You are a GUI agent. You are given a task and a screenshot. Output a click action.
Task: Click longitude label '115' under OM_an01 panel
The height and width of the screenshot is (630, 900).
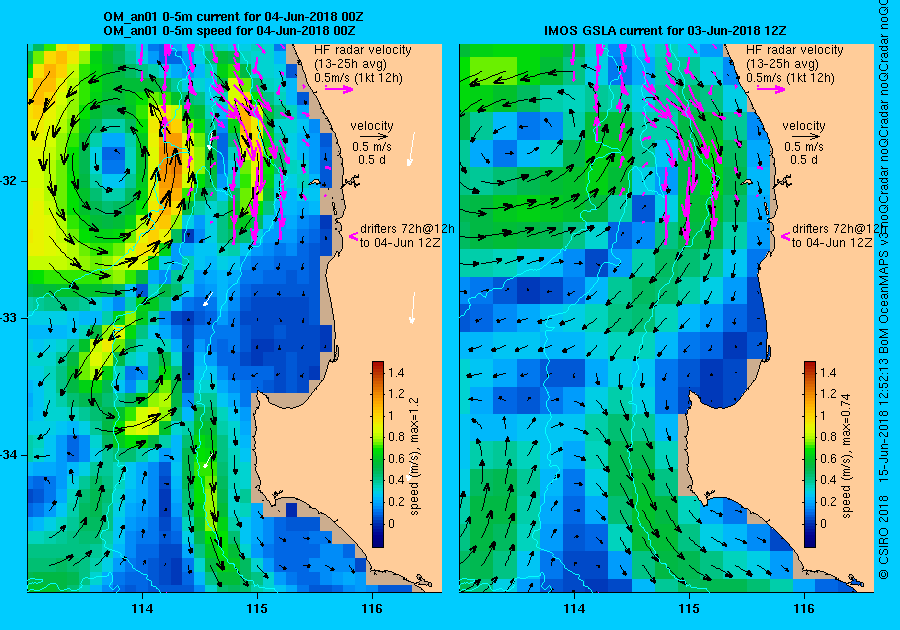[257, 609]
